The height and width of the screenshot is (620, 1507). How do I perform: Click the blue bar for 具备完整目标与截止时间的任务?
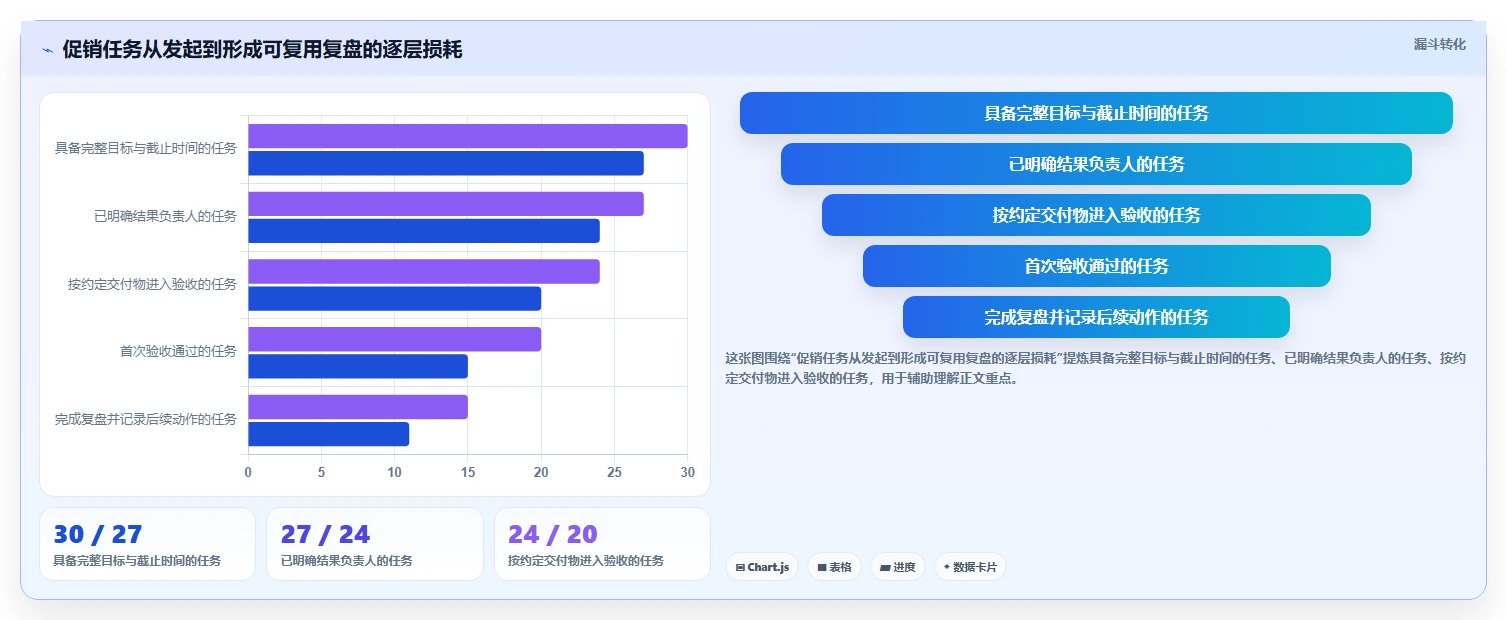446,163
